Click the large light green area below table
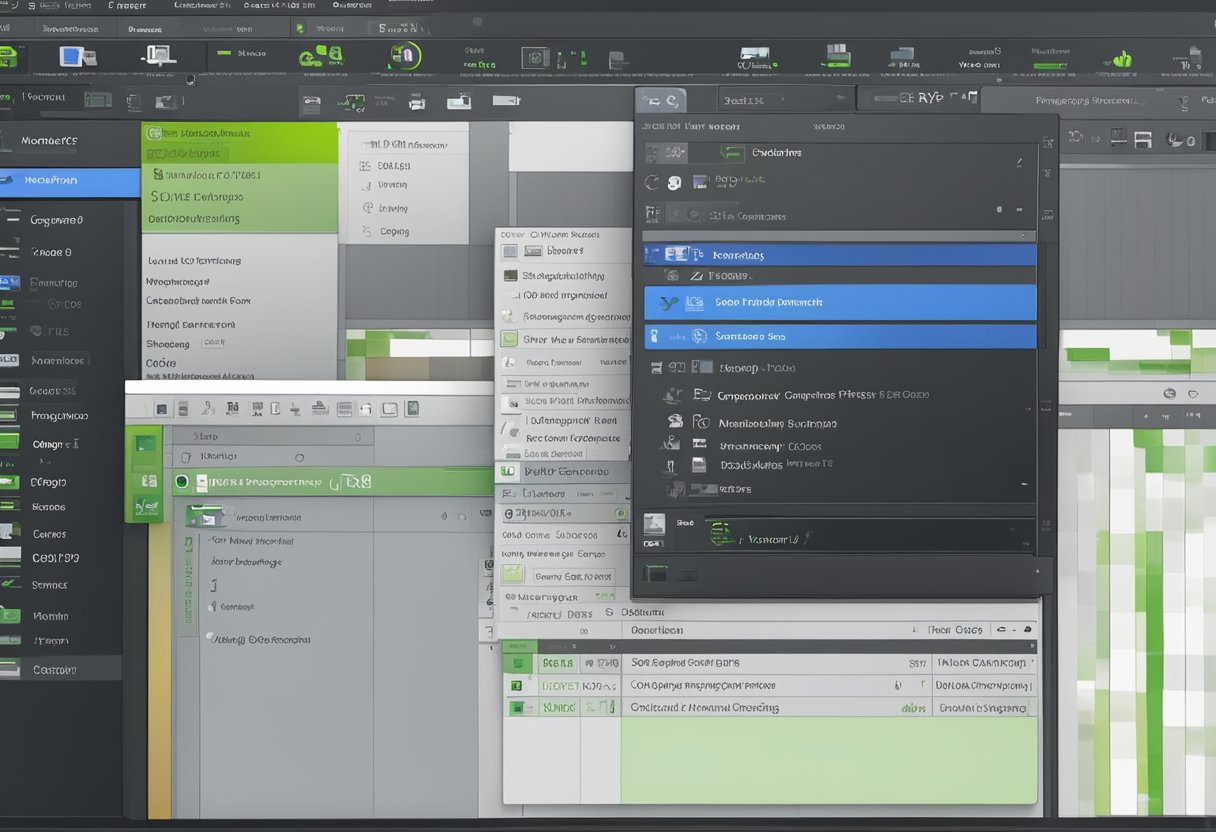 coord(828,760)
